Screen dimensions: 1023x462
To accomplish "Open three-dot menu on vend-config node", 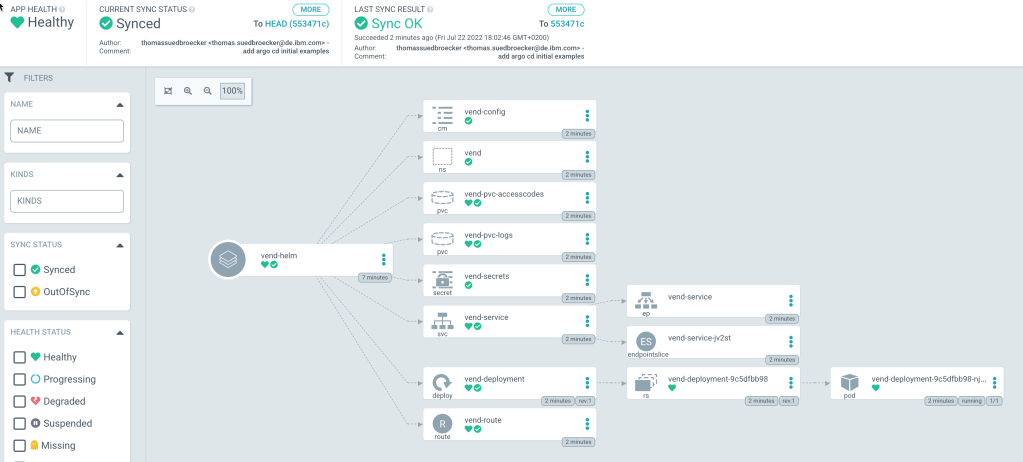I will coord(587,116).
